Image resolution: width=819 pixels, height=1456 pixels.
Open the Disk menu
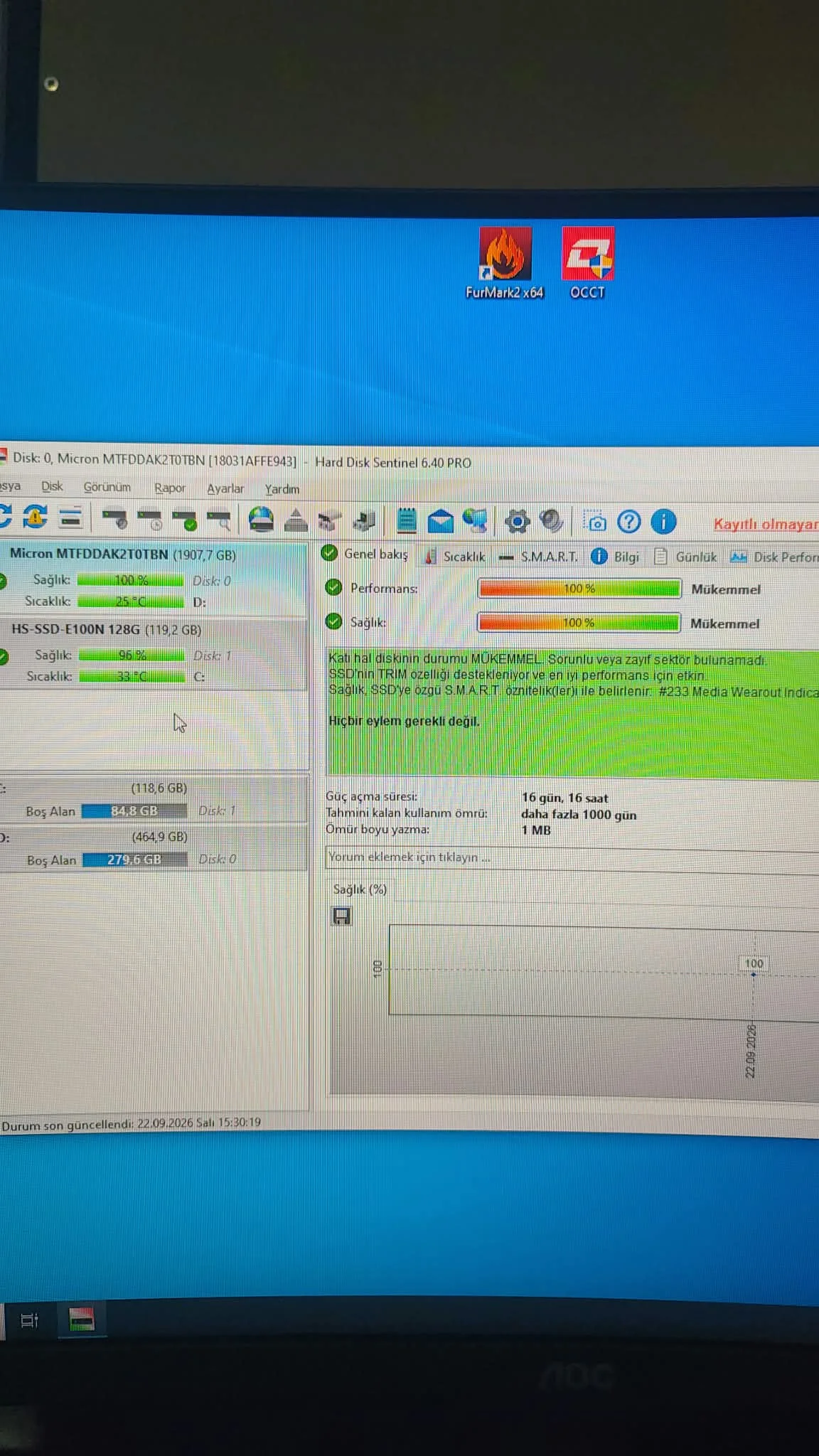click(52, 486)
